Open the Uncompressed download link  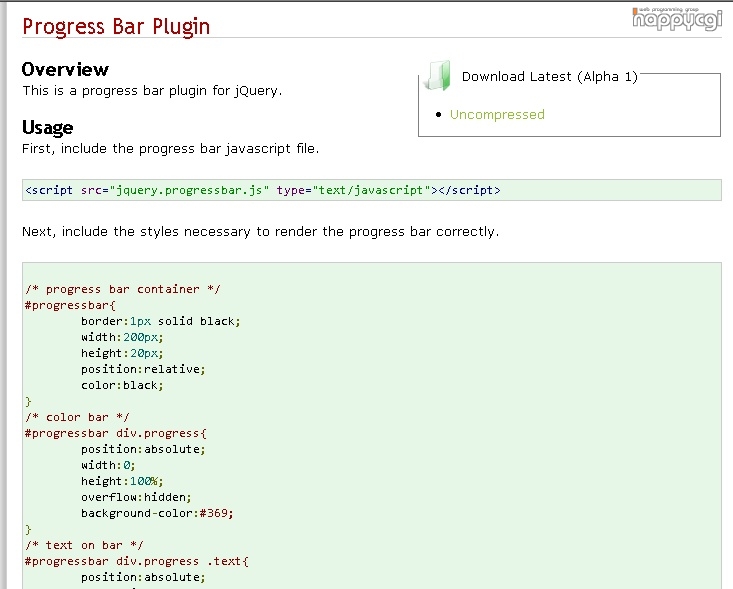(x=497, y=115)
